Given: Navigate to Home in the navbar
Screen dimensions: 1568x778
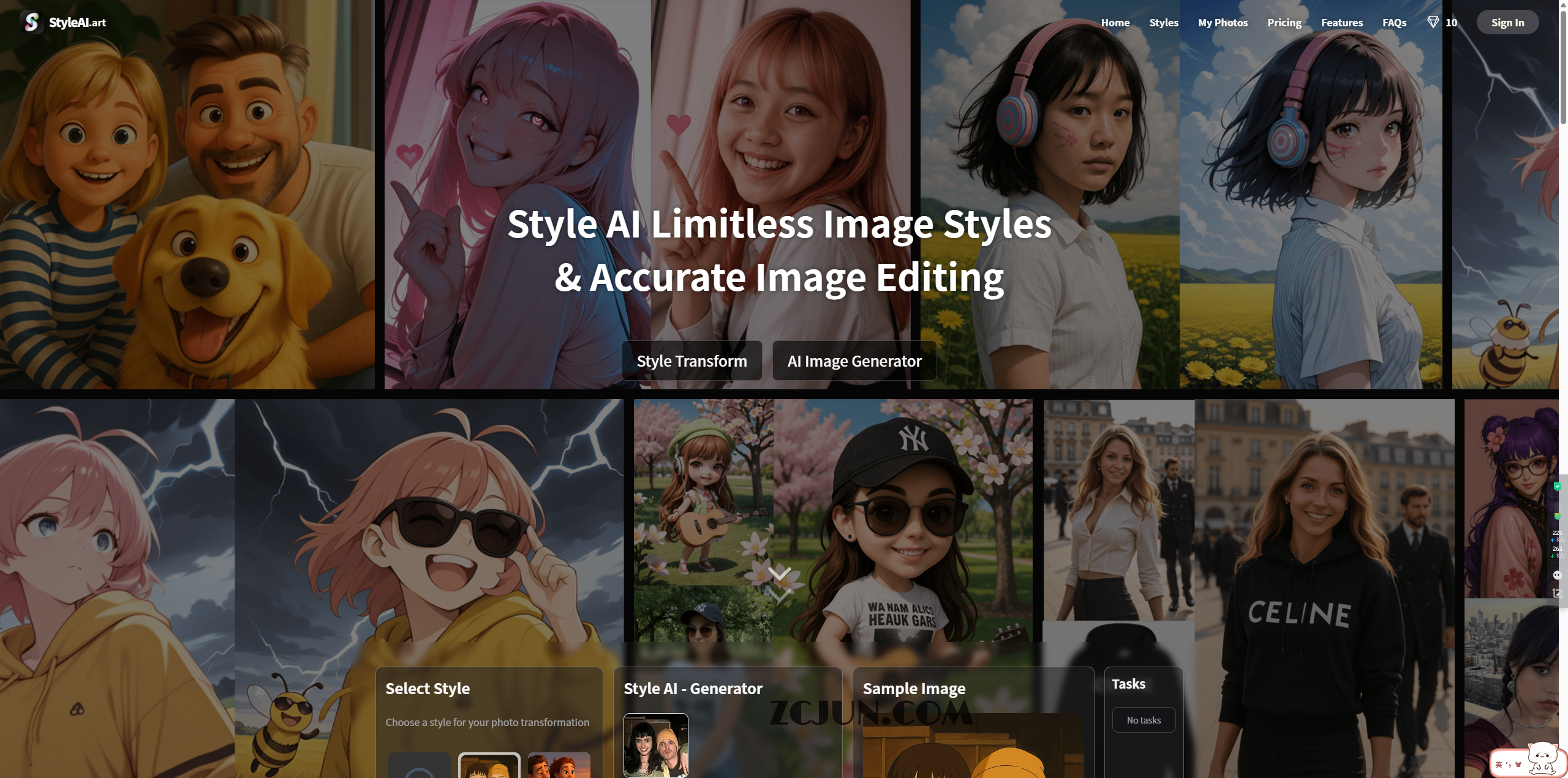Looking at the screenshot, I should pos(1115,23).
